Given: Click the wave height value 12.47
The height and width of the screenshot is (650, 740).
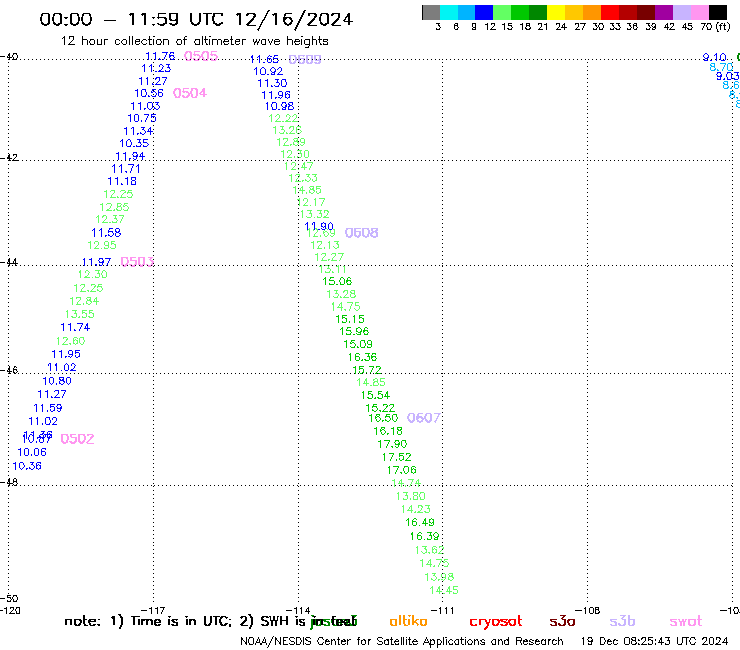Looking at the screenshot, I should (299, 166).
